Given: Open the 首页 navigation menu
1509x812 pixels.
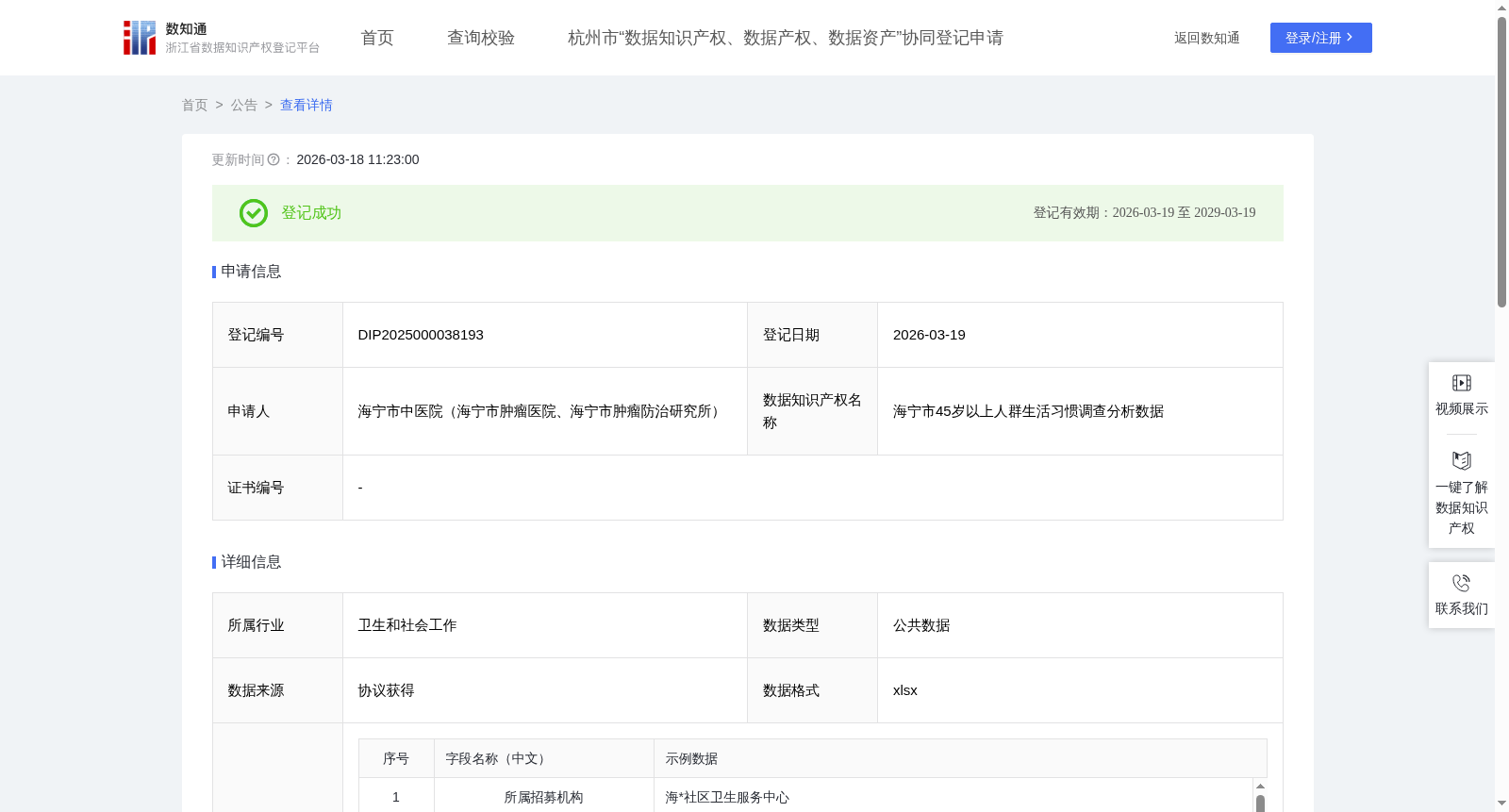Looking at the screenshot, I should [377, 38].
